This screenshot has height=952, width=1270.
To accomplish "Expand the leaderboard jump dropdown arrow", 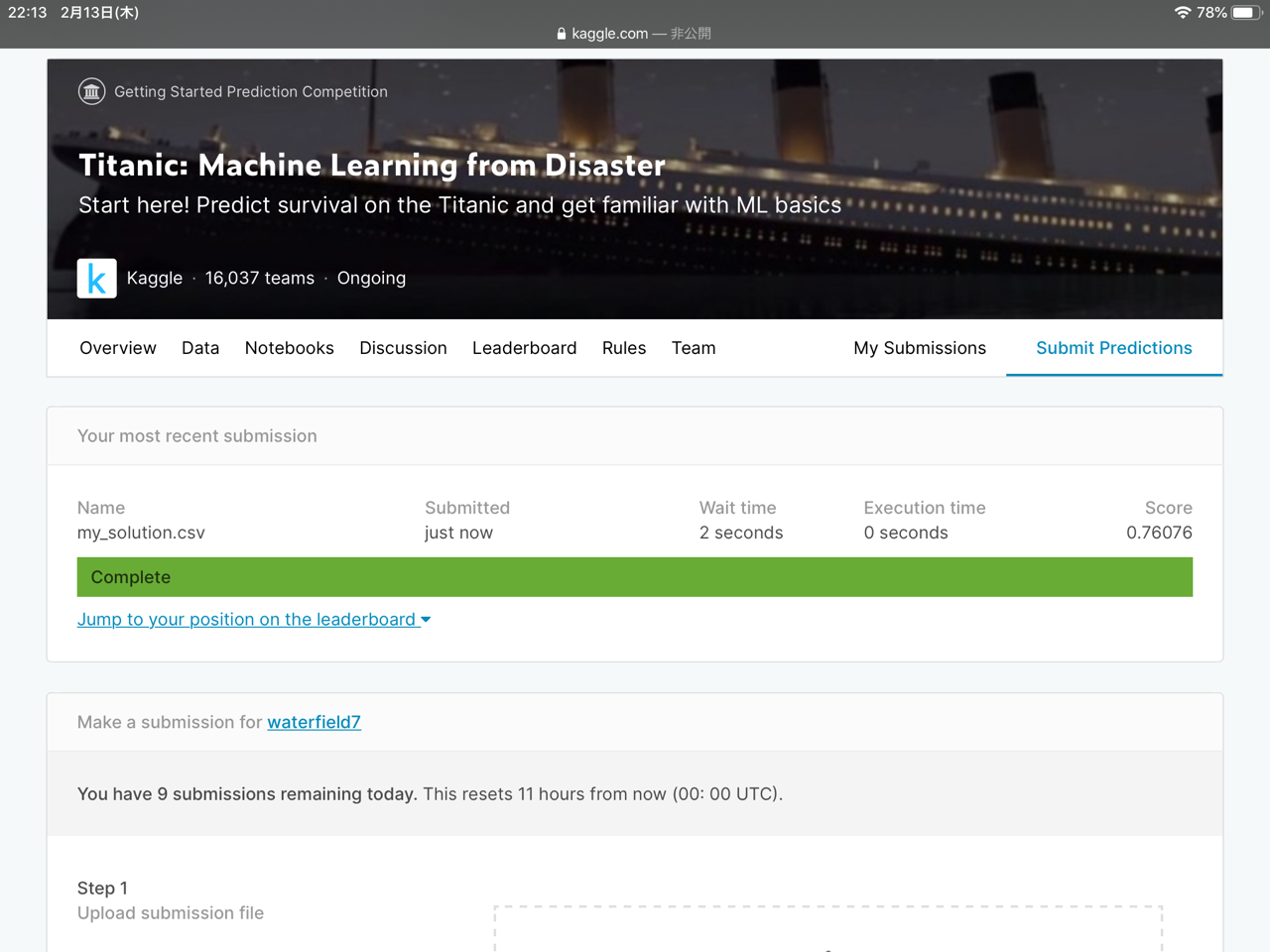I will coord(426,620).
